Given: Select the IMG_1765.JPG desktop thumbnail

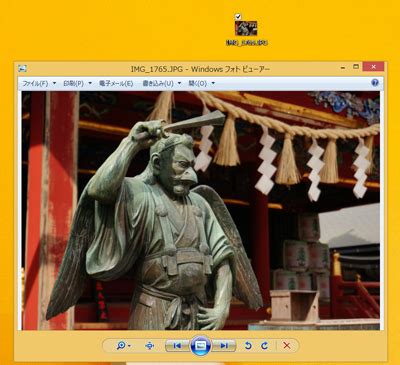Looking at the screenshot, I should (x=246, y=29).
